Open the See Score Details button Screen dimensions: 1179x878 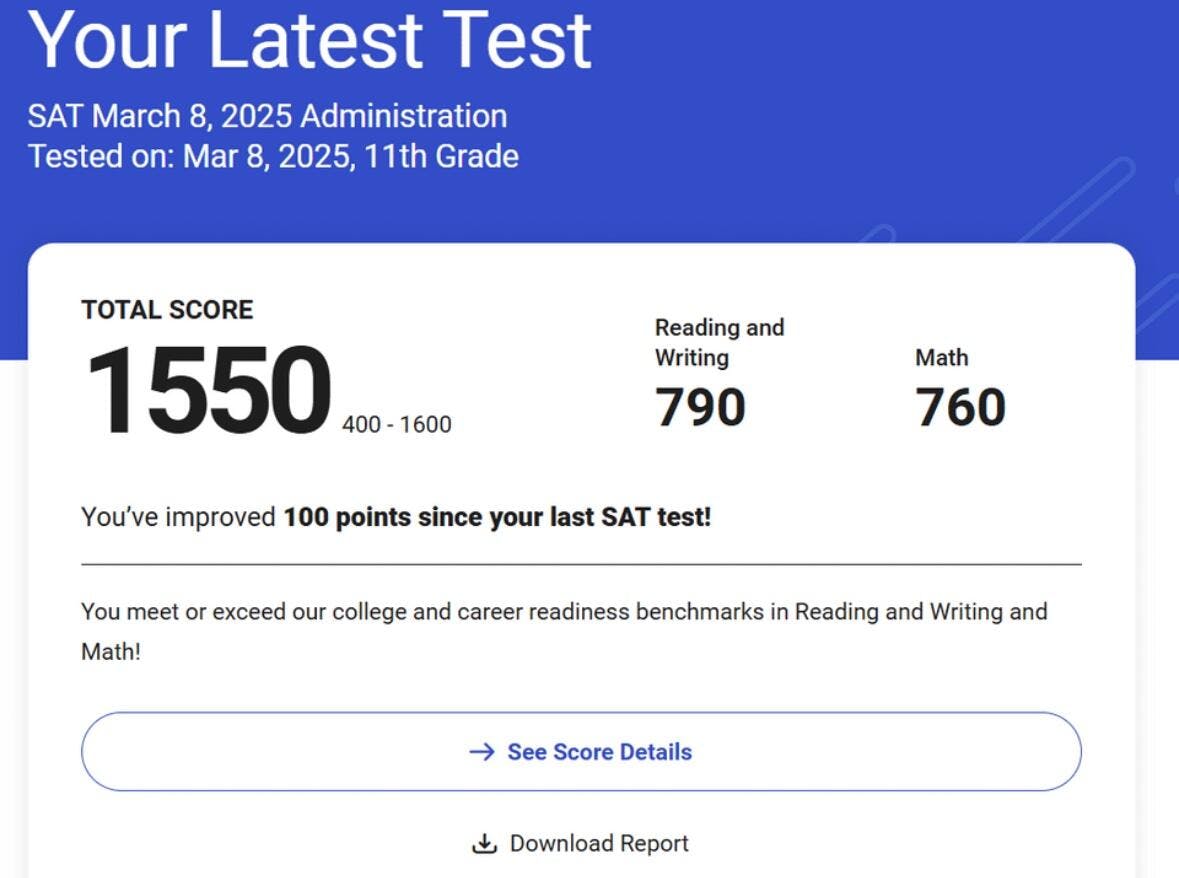[x=581, y=752]
